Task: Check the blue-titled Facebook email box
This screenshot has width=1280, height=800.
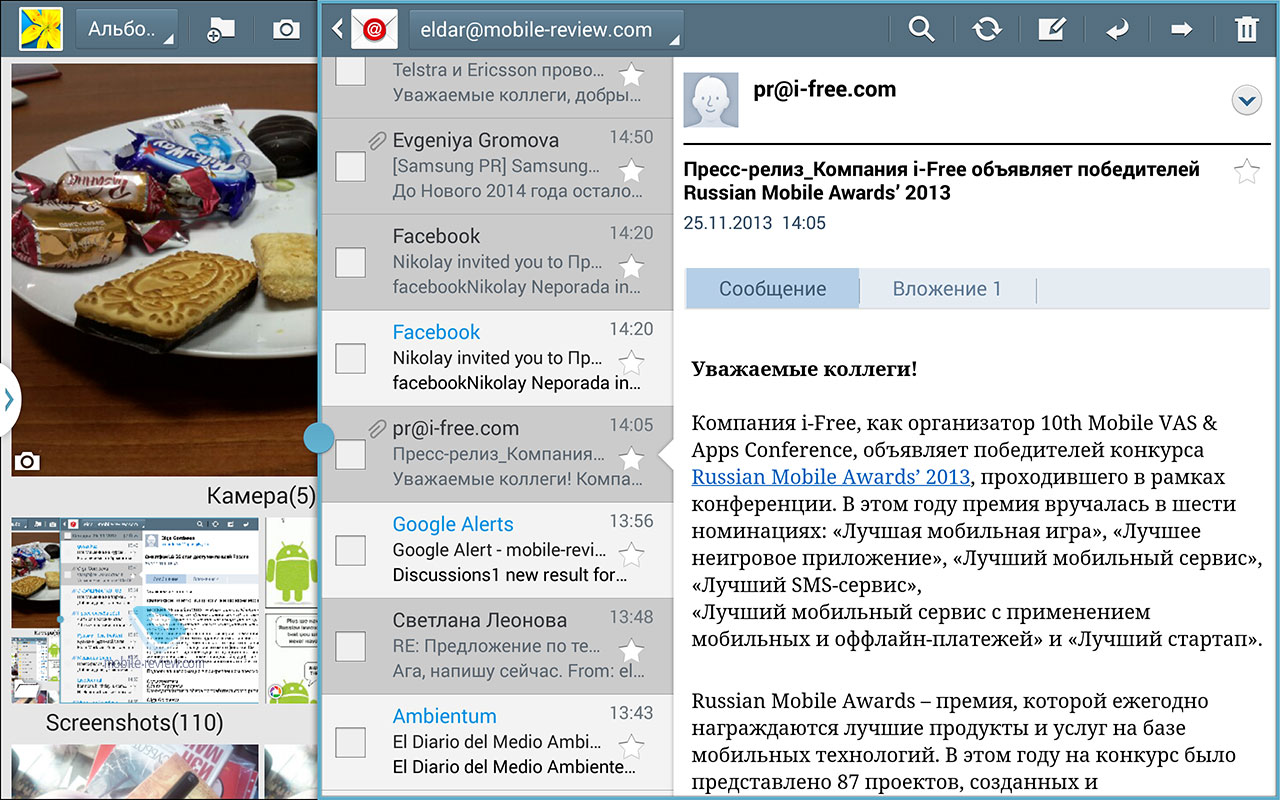Action: pyautogui.click(x=350, y=358)
